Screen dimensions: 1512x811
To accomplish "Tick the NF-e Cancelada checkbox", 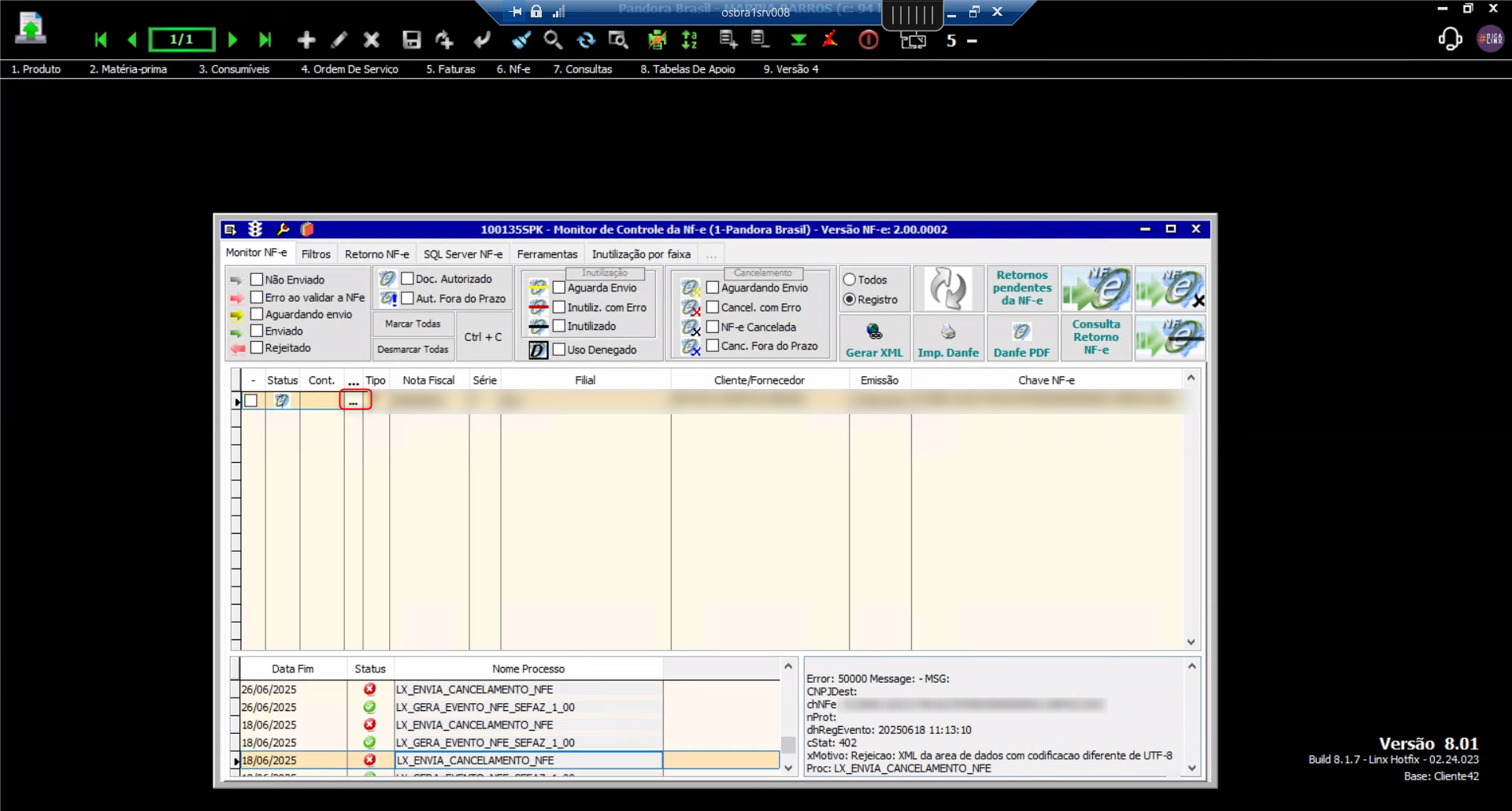I will click(x=713, y=327).
